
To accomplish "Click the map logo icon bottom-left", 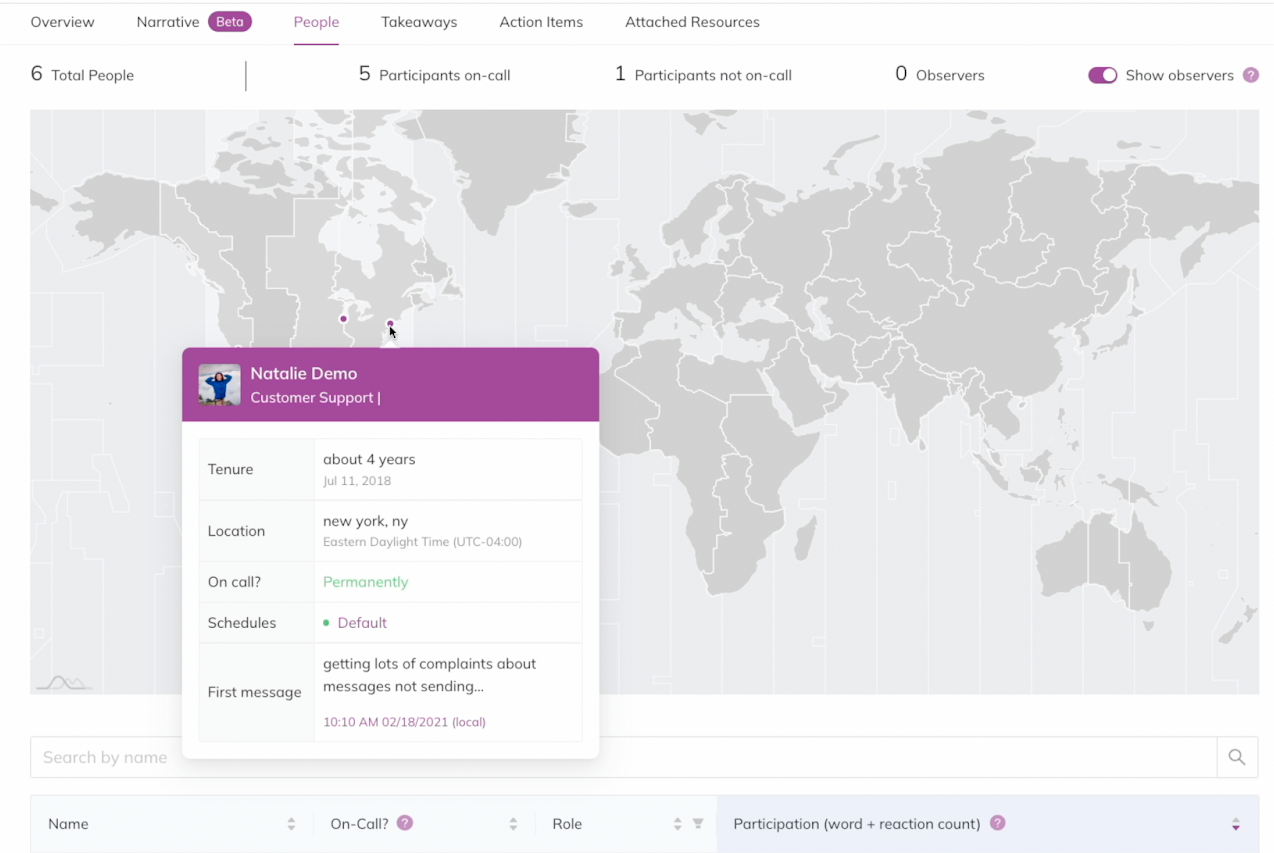I will (x=64, y=683).
